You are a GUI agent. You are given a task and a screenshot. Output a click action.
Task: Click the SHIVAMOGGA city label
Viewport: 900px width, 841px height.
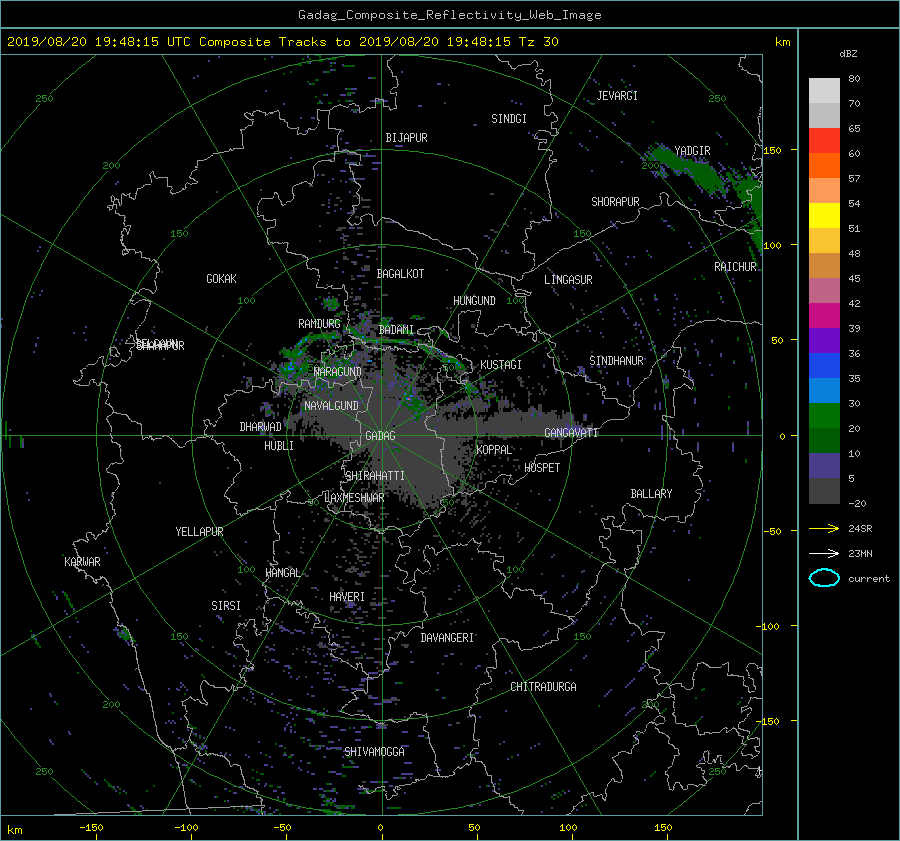[x=374, y=752]
